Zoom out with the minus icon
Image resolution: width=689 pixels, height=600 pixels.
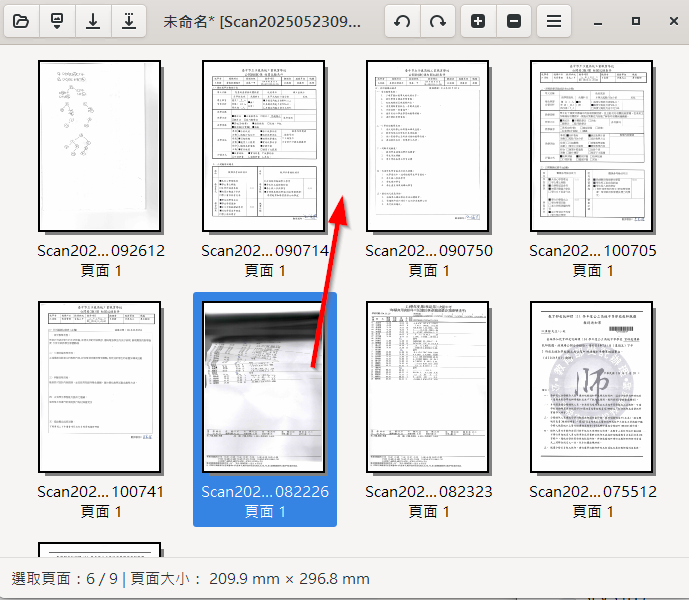513,21
